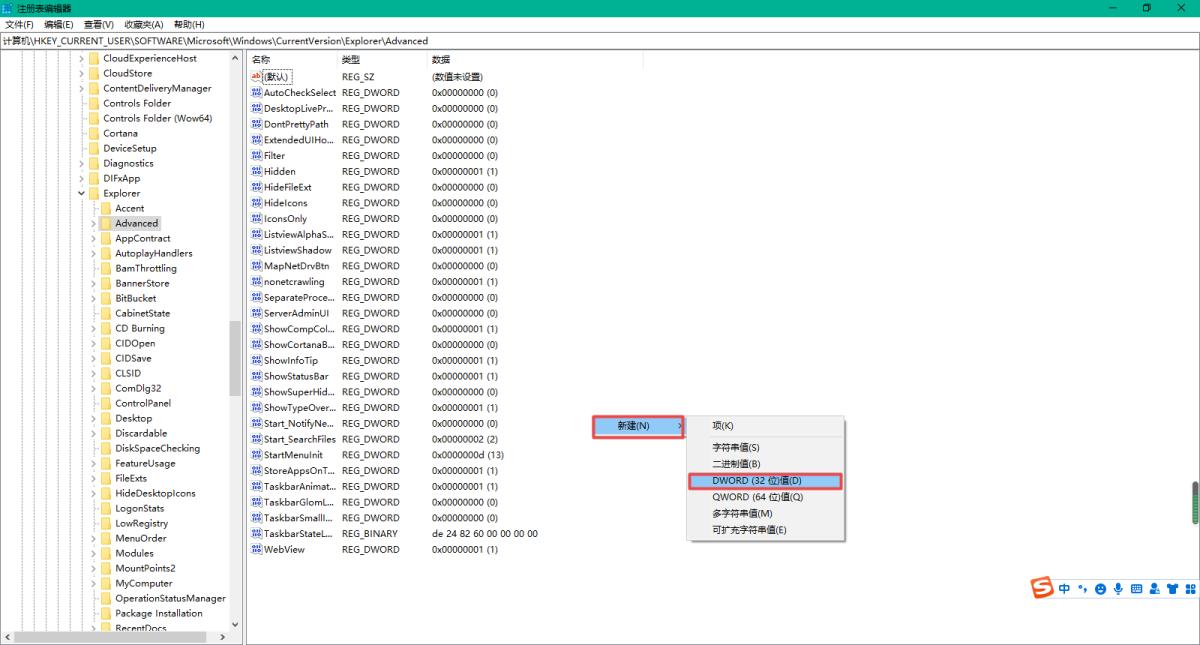Viewport: 1200px width, 645px height.
Task: Select the Cortana folder icon in tree
Action: point(94,133)
